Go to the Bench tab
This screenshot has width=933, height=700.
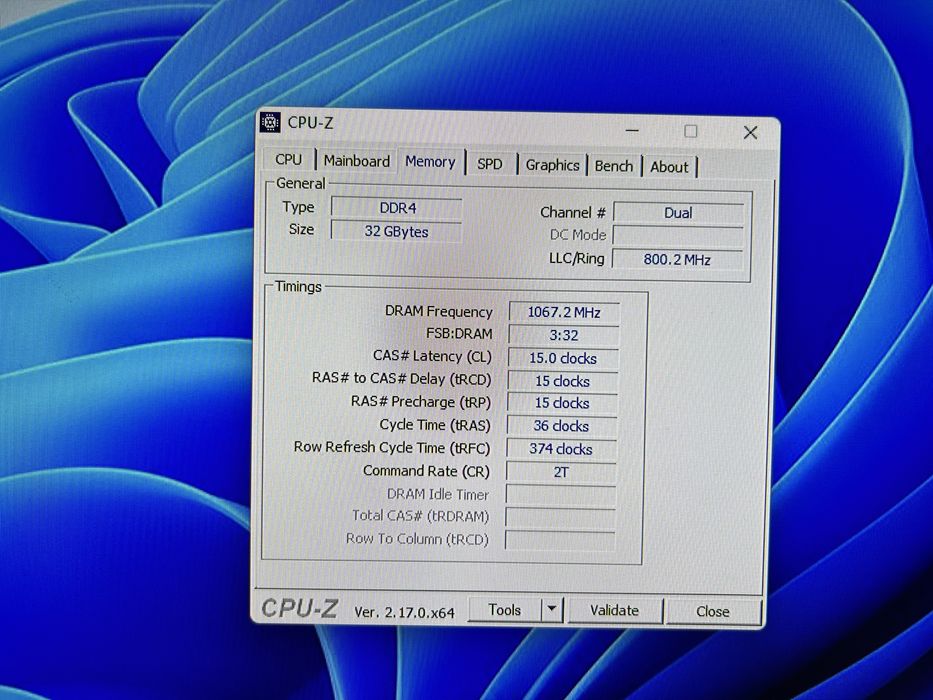[613, 166]
